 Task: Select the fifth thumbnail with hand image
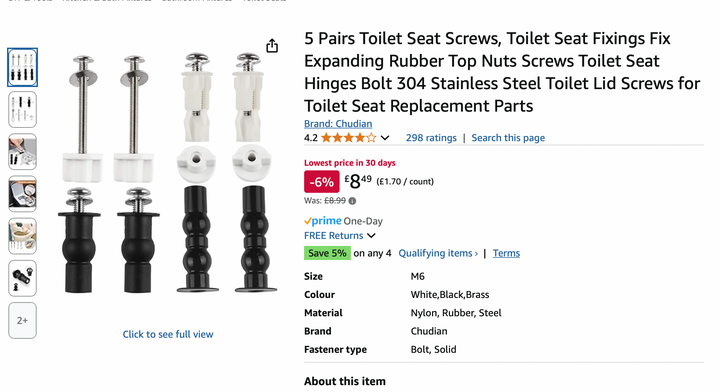tap(22, 236)
